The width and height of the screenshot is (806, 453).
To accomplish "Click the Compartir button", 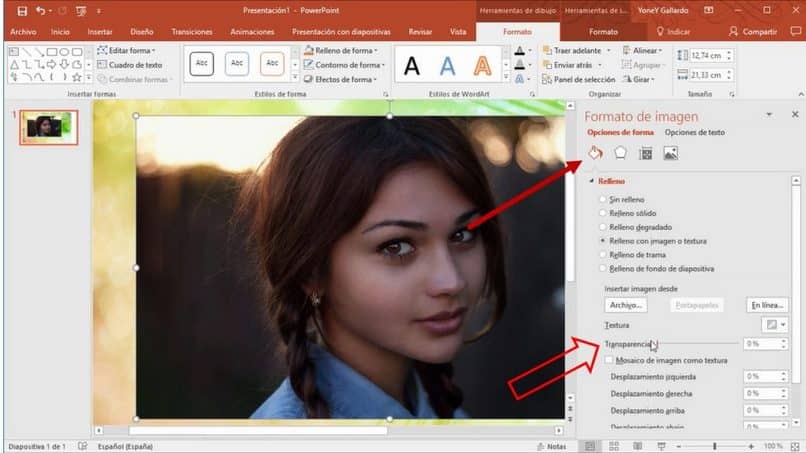I will click(753, 32).
